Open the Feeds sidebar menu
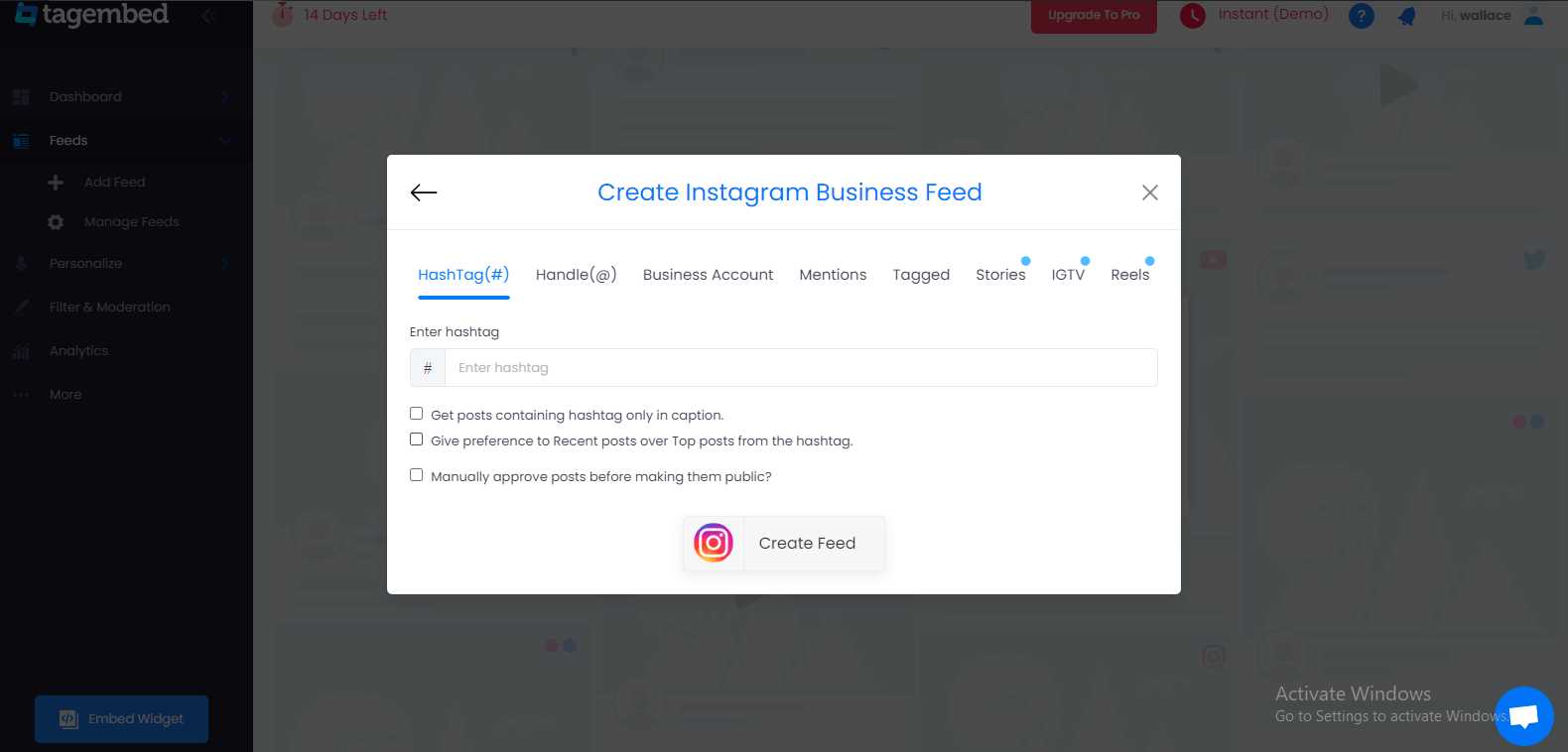The image size is (1568, 752). [68, 140]
